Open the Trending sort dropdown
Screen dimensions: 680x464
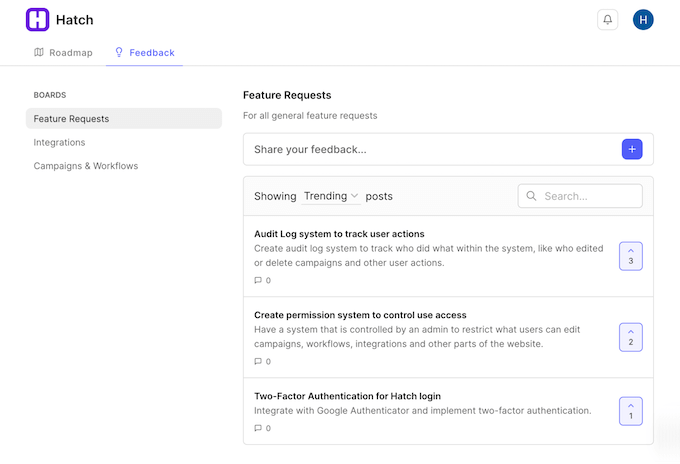(331, 196)
